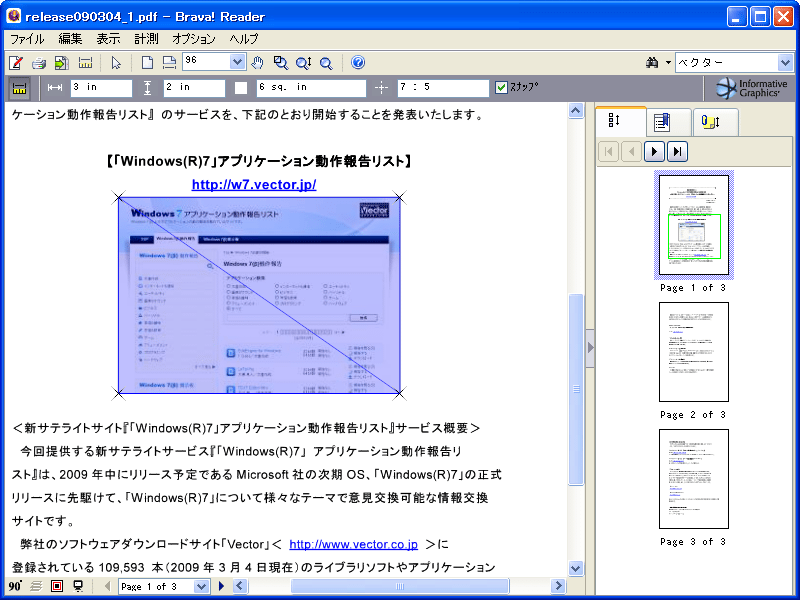The height and width of the screenshot is (600, 800).
Task: Select the Page 3 of 3 thumbnail
Action: [x=694, y=479]
